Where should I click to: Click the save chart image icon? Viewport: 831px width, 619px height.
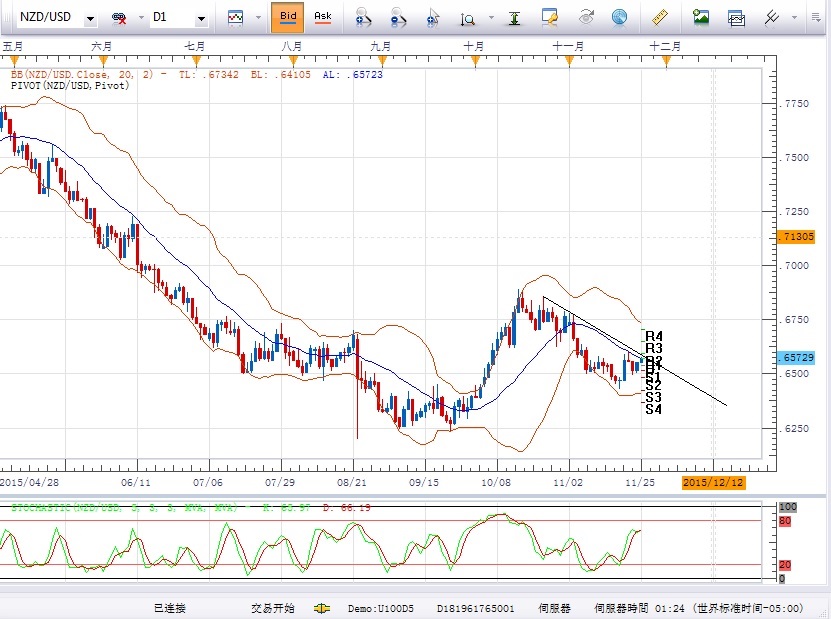[701, 17]
